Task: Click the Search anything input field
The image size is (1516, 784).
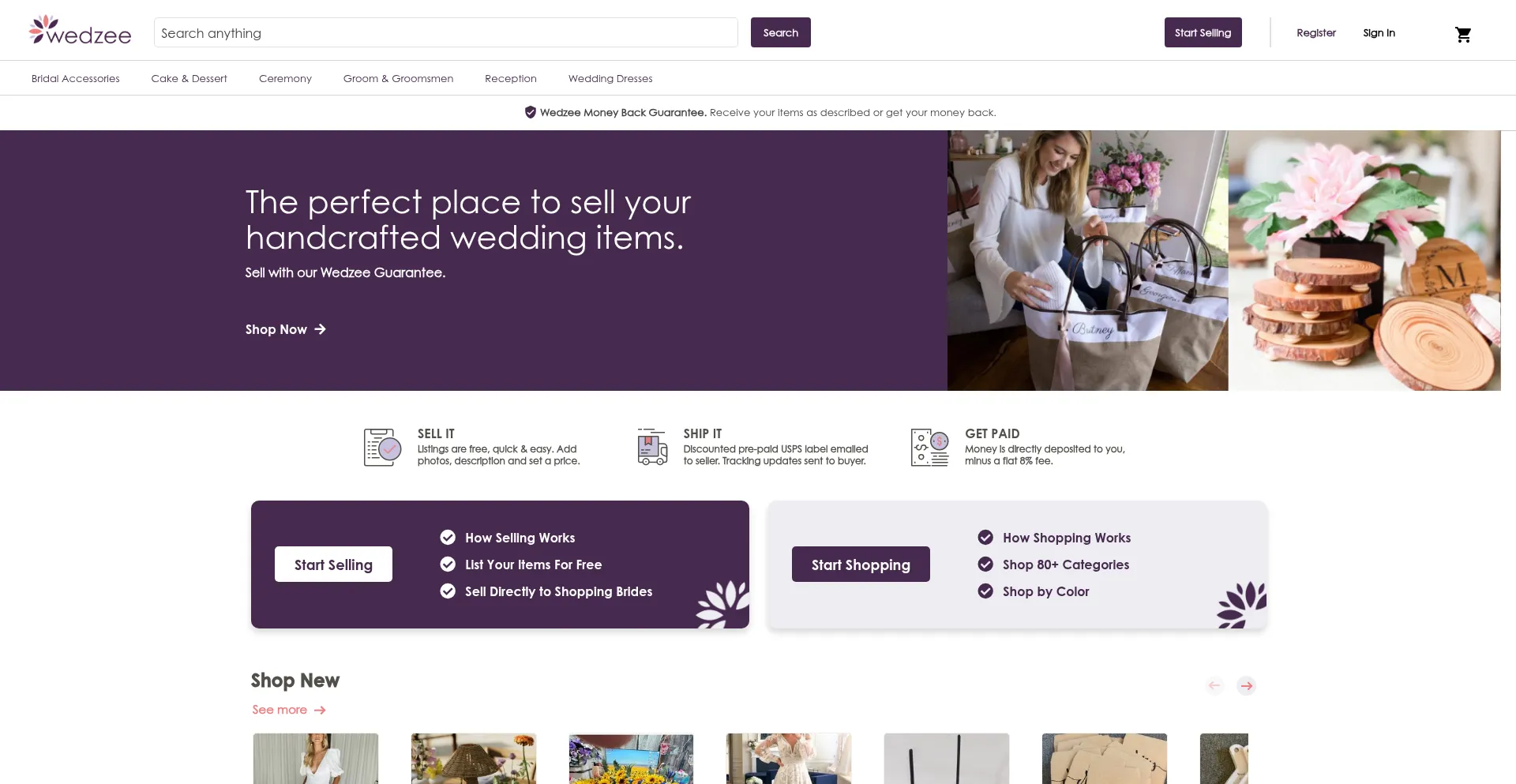Action: [446, 32]
